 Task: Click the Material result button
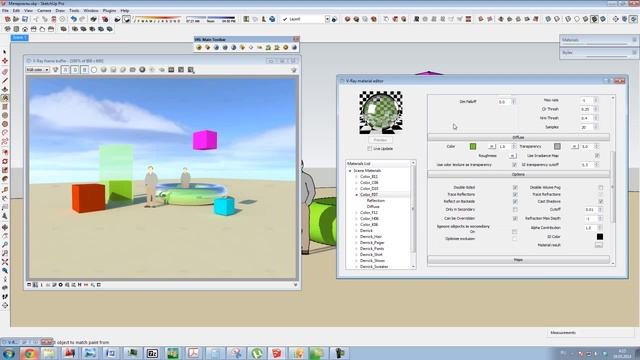(x=599, y=245)
